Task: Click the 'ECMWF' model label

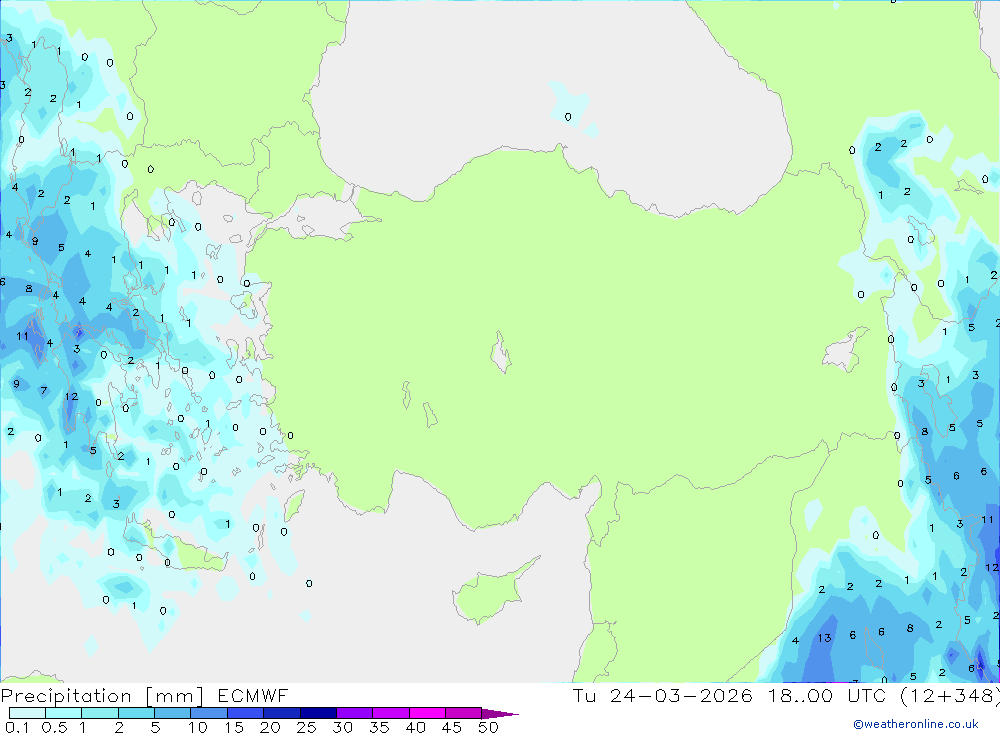Action: (x=253, y=696)
